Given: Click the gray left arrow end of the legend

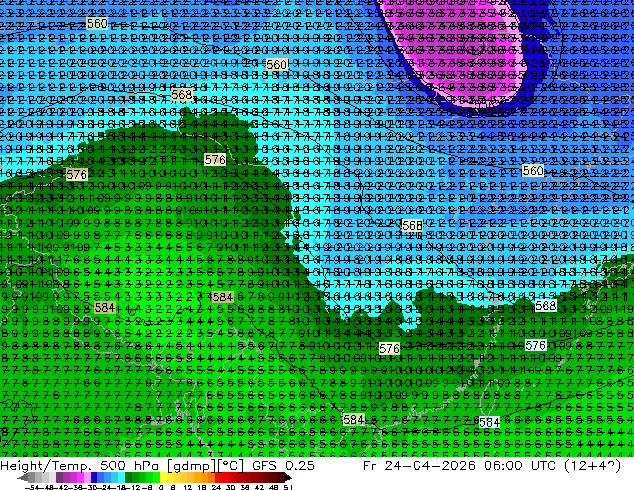Looking at the screenshot, I should 23,477.
